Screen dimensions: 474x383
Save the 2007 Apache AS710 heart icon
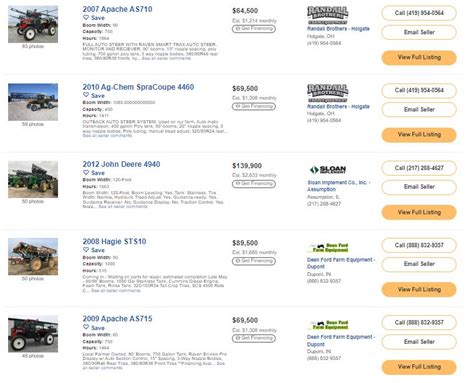86,18
